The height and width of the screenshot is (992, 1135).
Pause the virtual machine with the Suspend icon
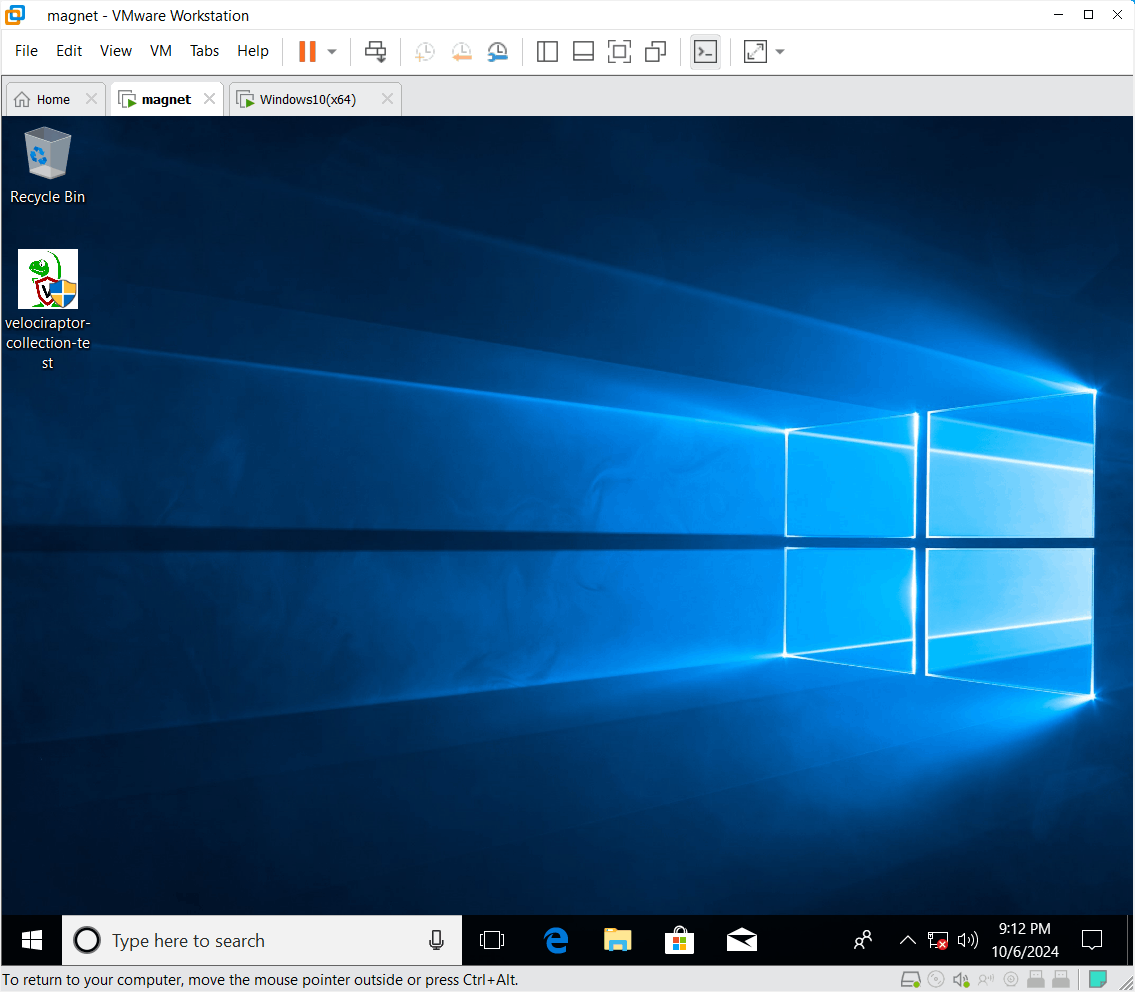coord(307,51)
